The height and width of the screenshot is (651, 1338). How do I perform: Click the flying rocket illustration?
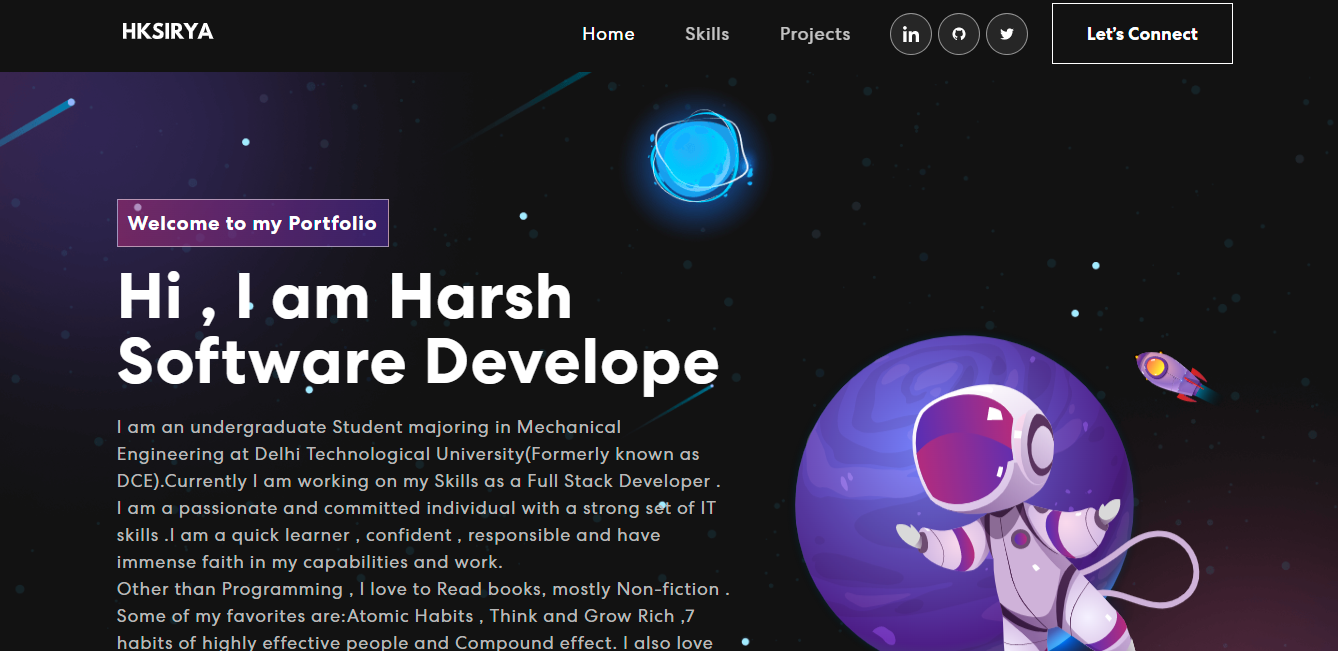coord(1170,377)
